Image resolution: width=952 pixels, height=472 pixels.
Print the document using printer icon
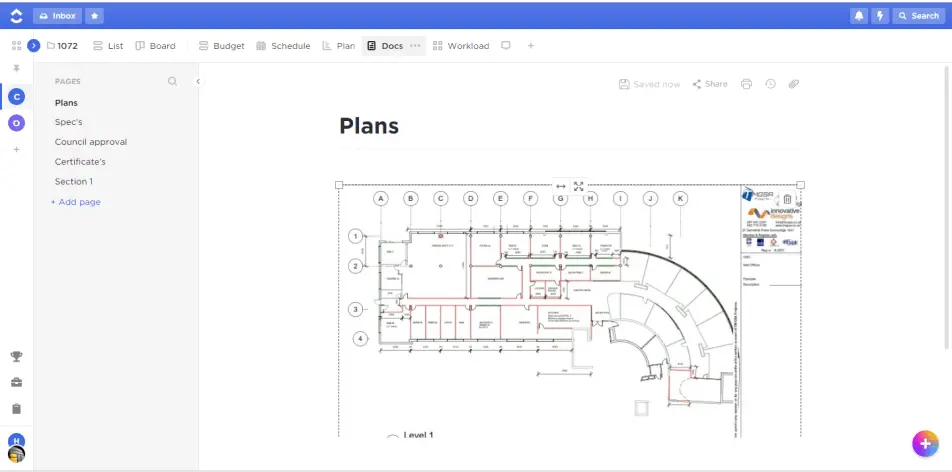pos(746,84)
